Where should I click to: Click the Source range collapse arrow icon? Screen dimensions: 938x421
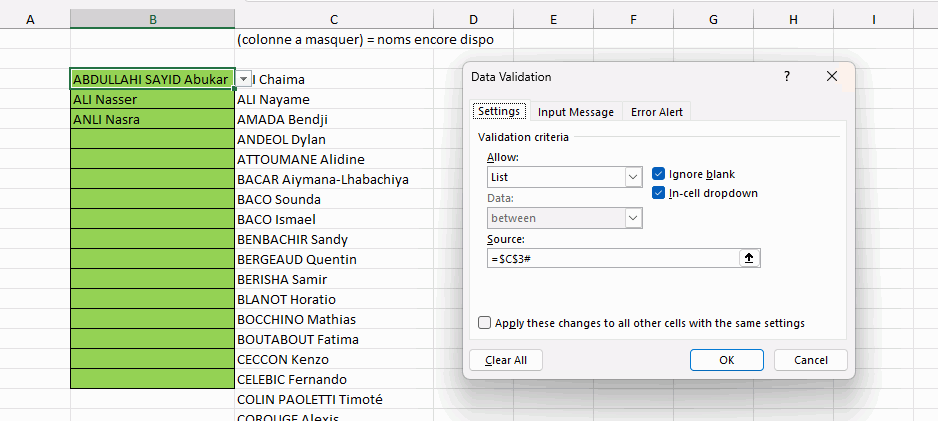tap(748, 258)
